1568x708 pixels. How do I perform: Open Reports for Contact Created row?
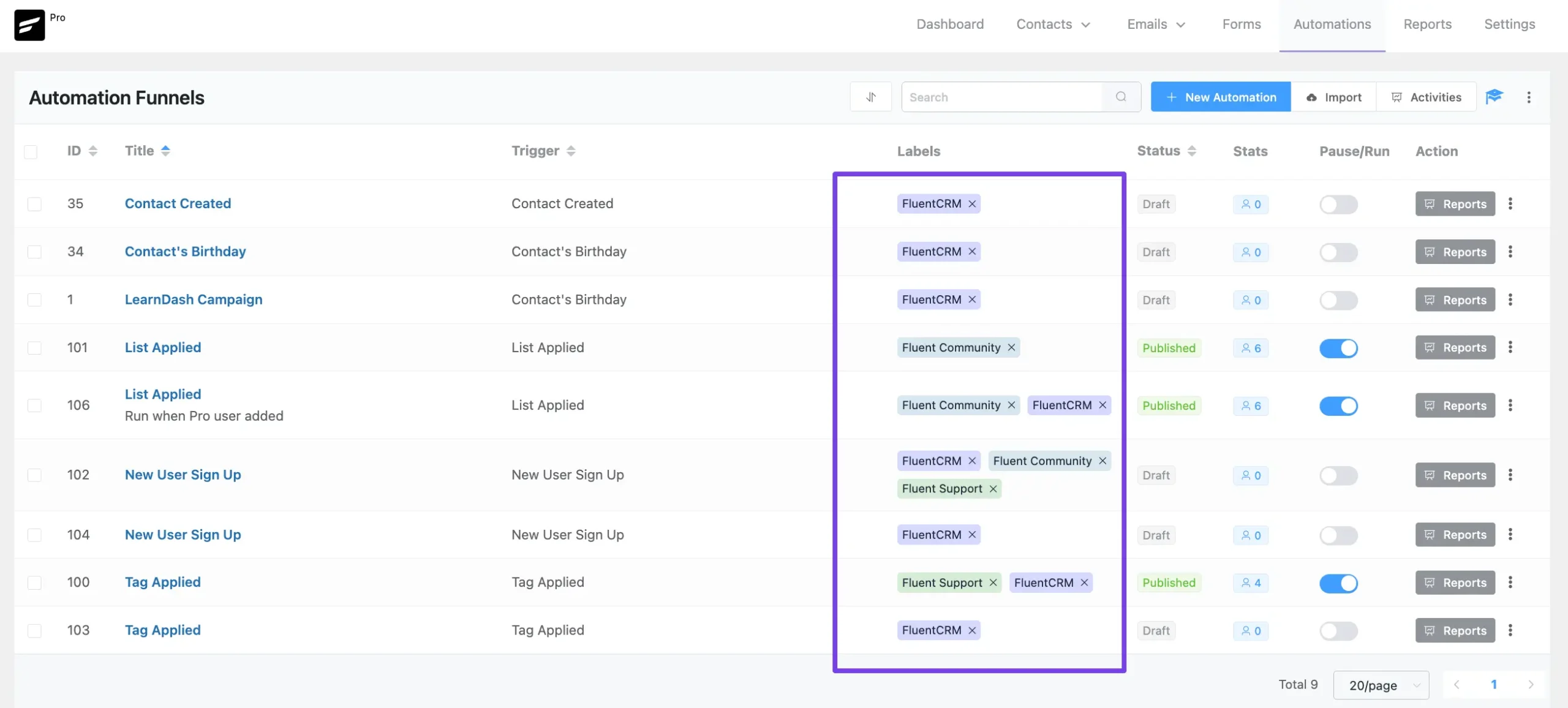(x=1455, y=204)
